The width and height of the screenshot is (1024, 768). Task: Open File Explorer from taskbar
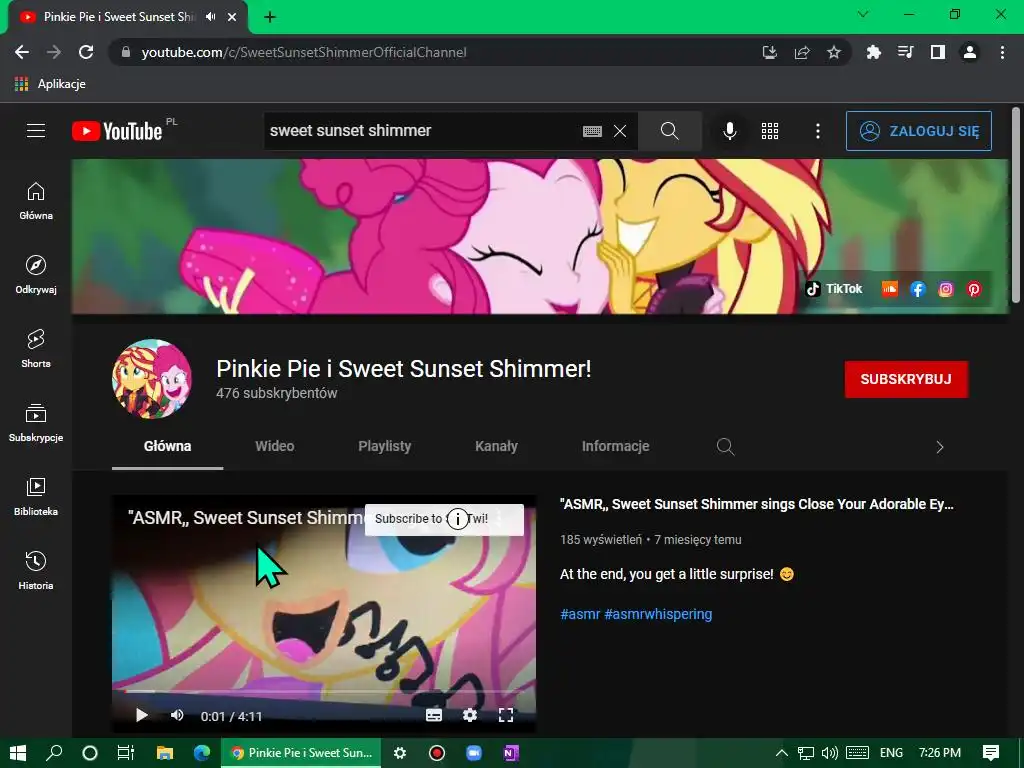click(165, 753)
